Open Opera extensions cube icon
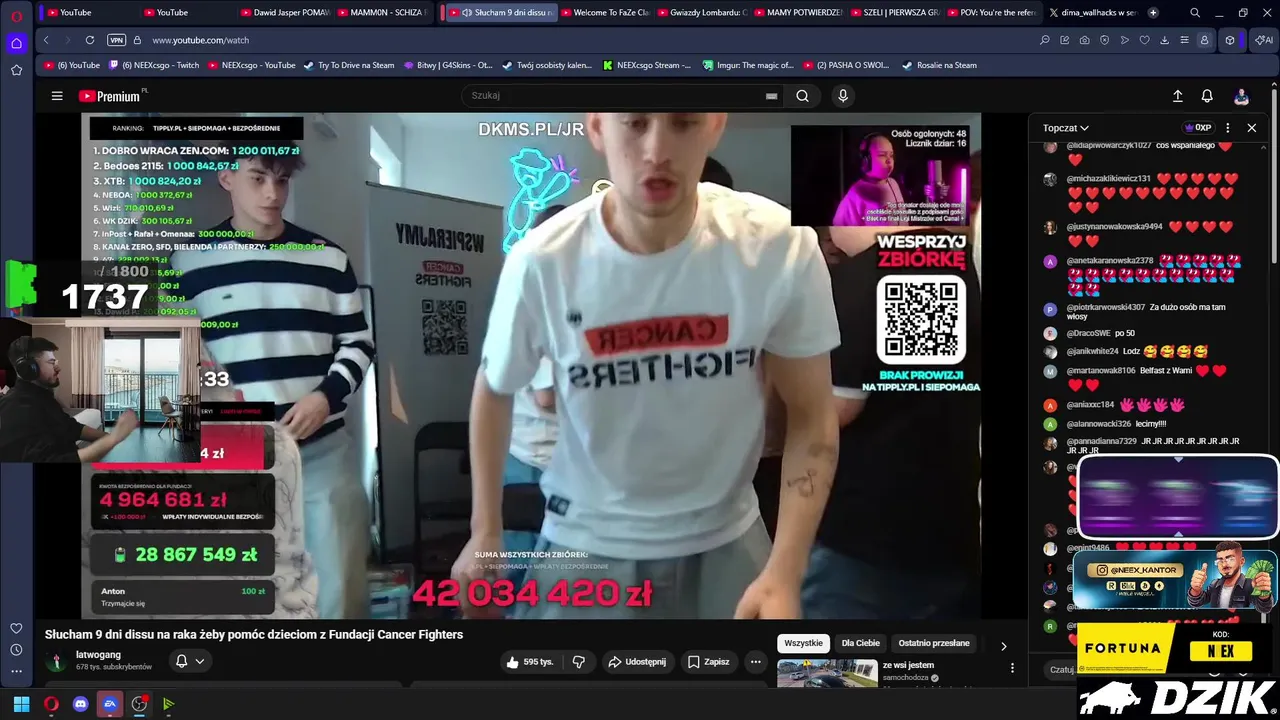The image size is (1280, 720). (x=1229, y=40)
